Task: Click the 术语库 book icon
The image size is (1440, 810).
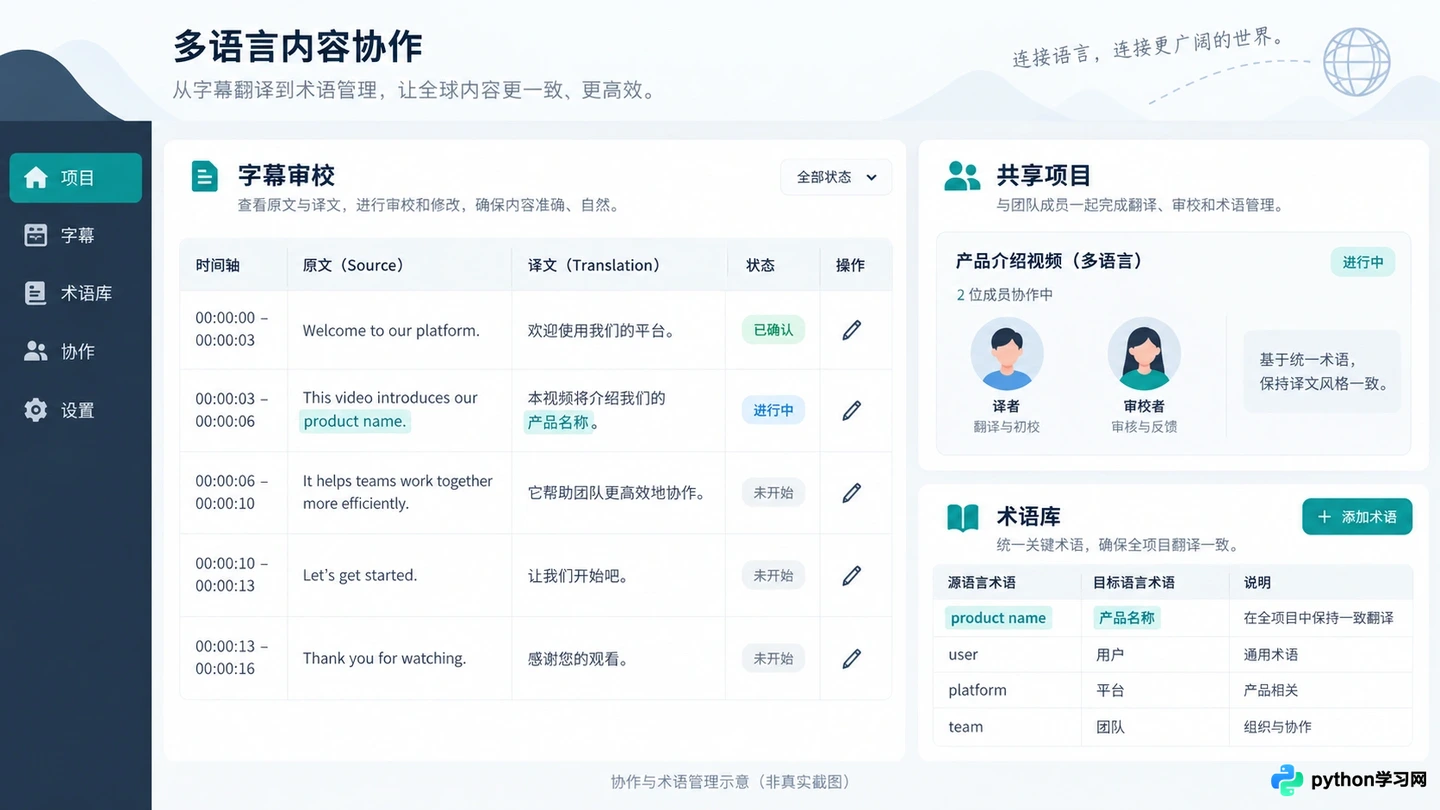Action: 962,517
